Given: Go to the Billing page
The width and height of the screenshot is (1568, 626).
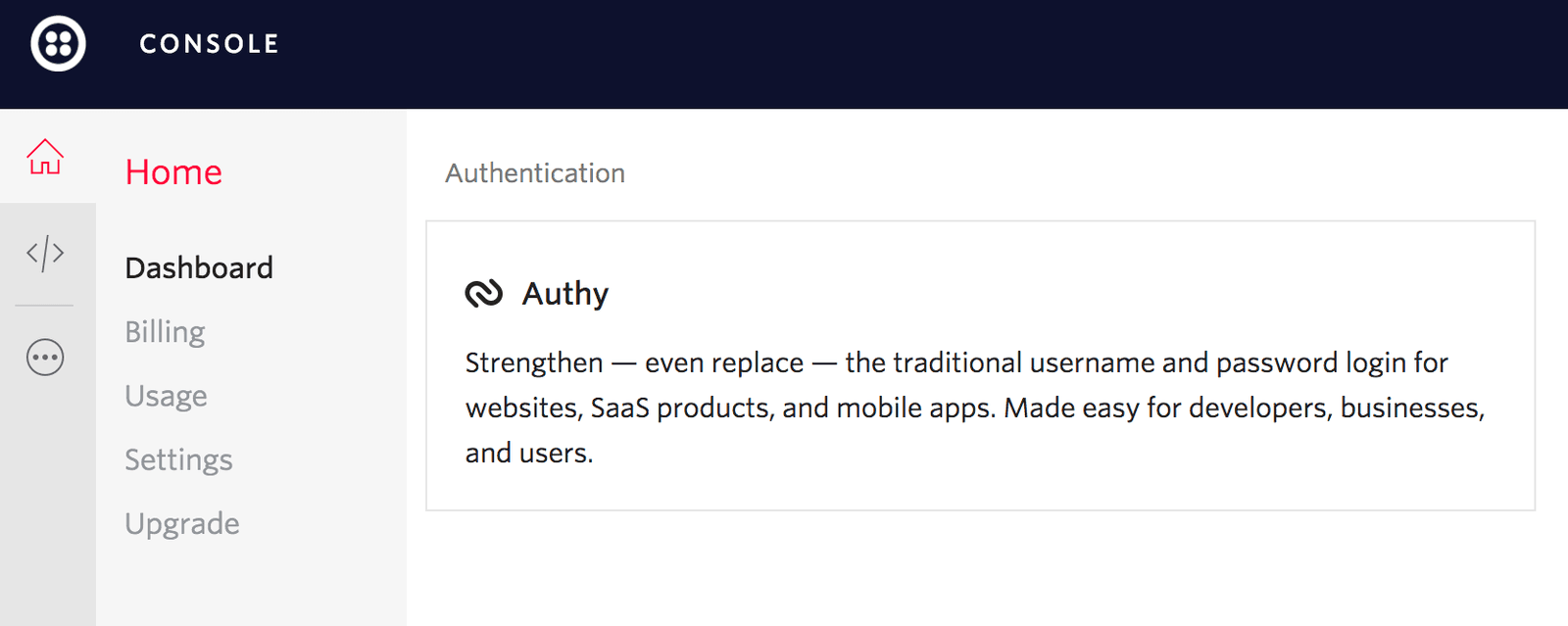Looking at the screenshot, I should (165, 332).
